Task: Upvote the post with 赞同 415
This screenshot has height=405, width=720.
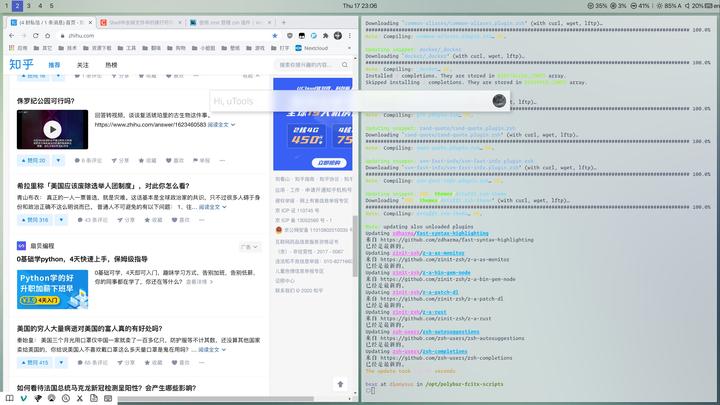Action: (35, 363)
